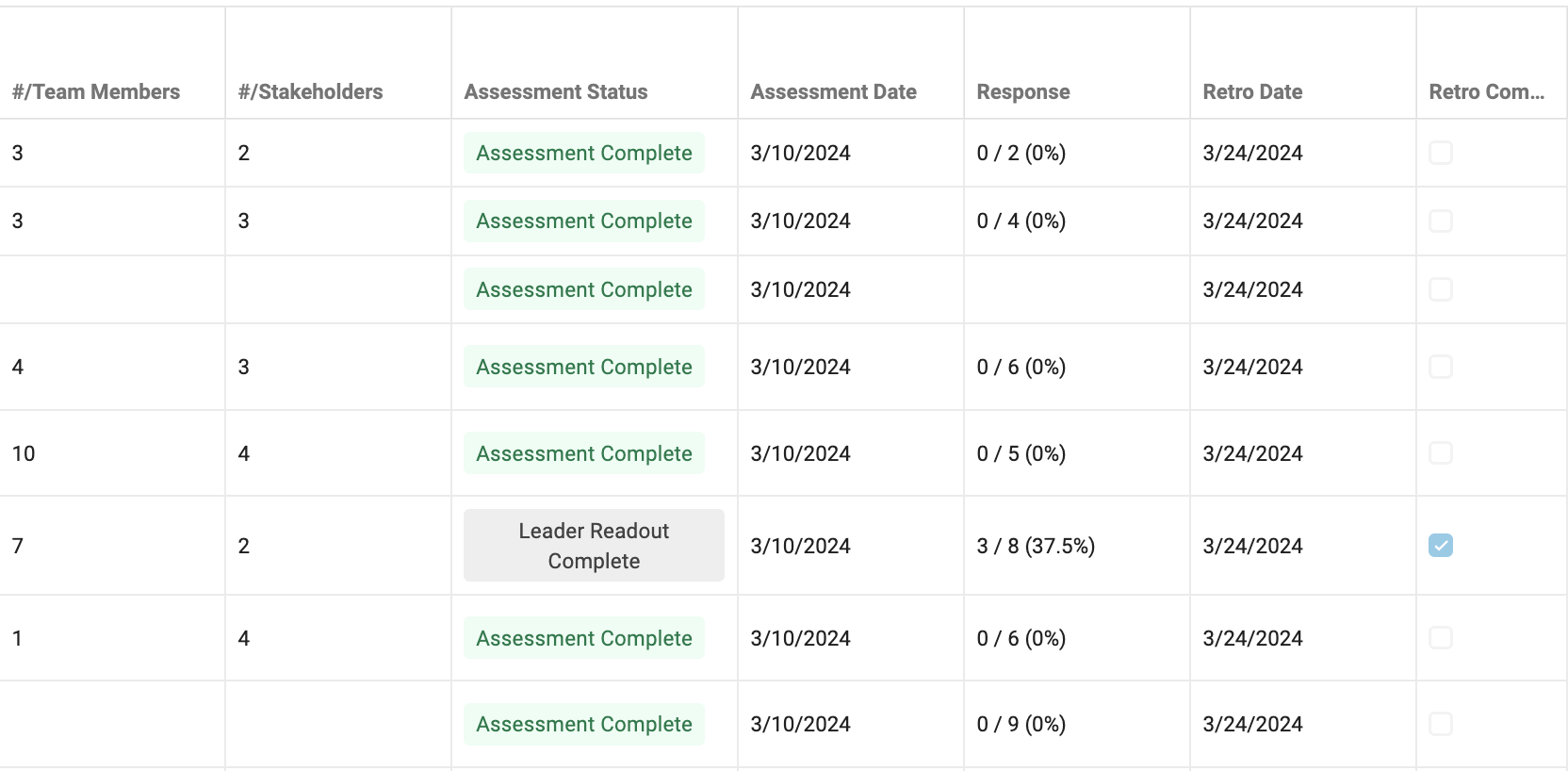Tick the Retro Complete box for 0 / 4 (0%) row
1568x771 pixels.
(x=1440, y=221)
